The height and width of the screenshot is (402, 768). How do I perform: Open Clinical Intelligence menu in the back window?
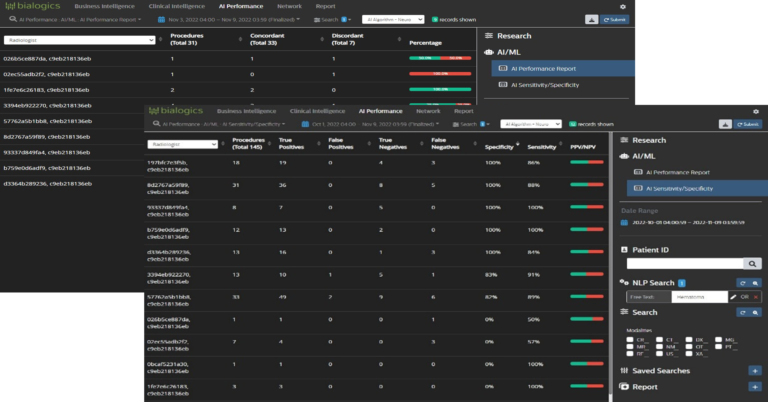point(176,6)
